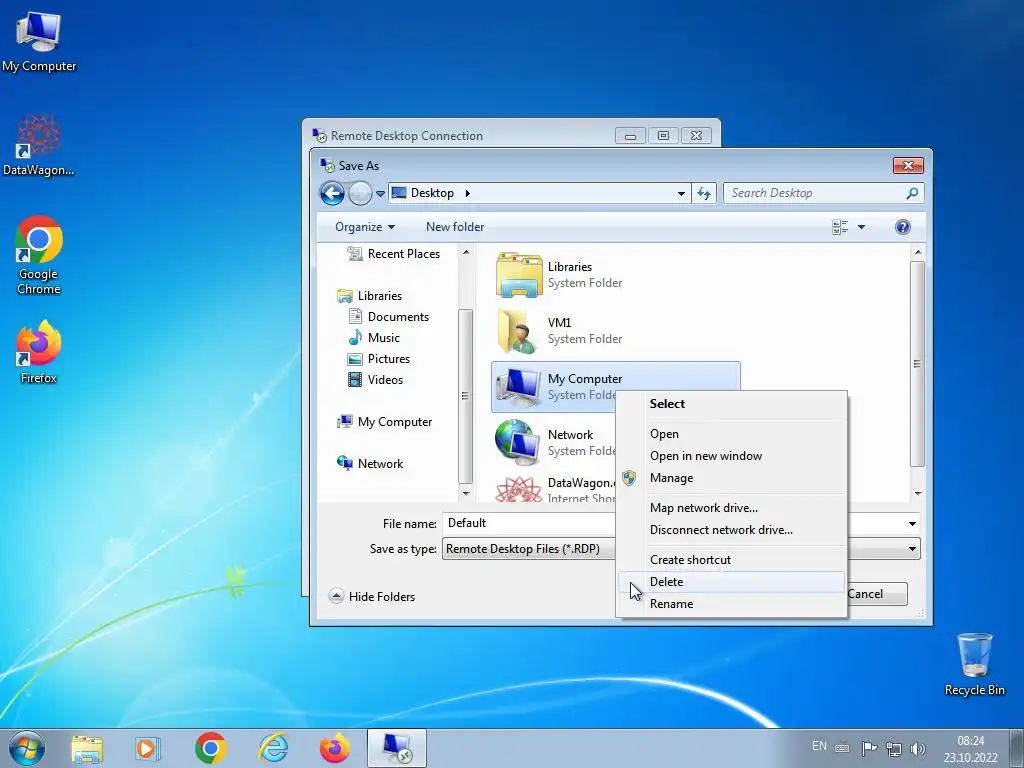Choose Manage in the context menu
The height and width of the screenshot is (768, 1024).
(731, 478)
